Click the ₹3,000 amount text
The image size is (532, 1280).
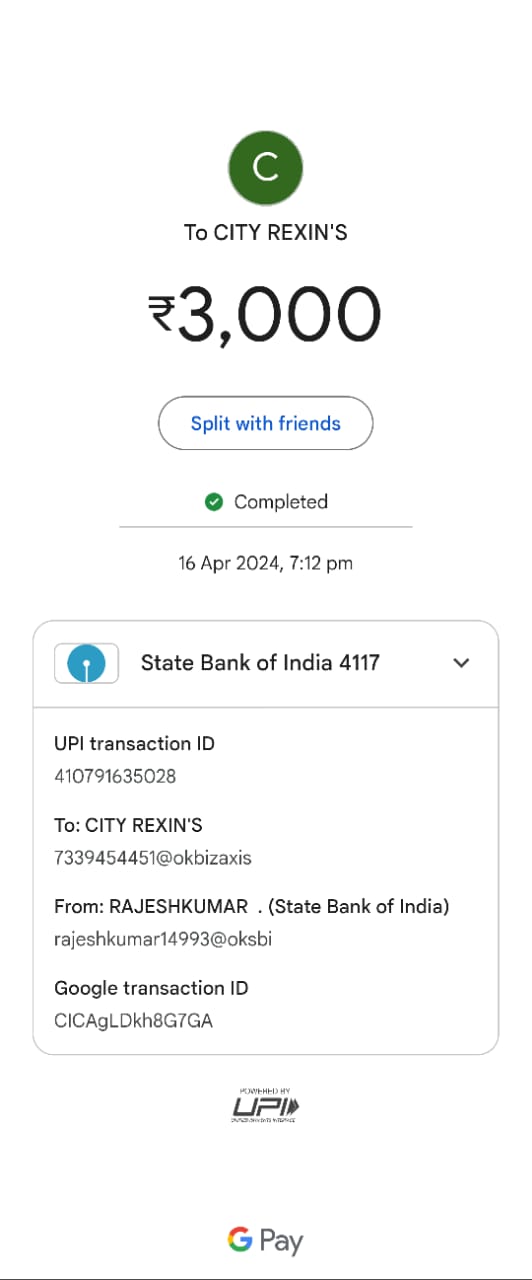(x=266, y=316)
